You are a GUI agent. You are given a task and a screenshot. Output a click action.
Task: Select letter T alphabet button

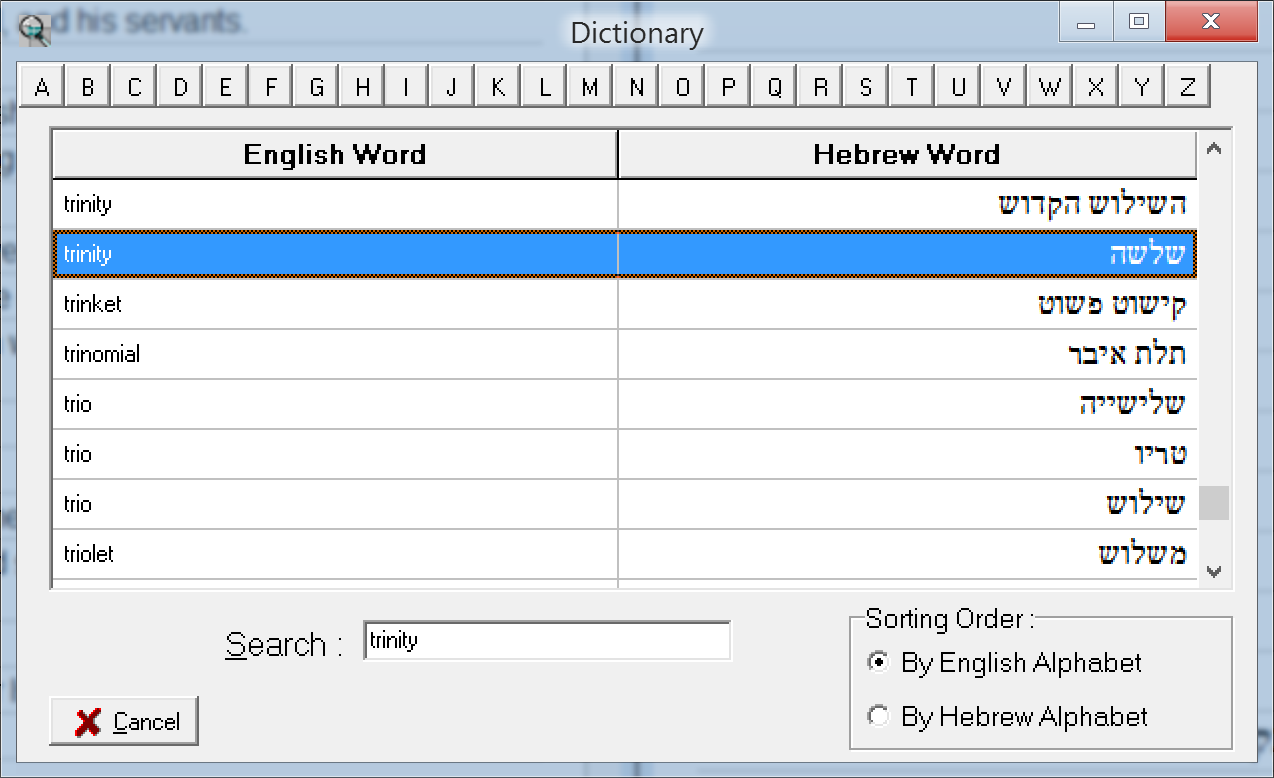point(911,87)
